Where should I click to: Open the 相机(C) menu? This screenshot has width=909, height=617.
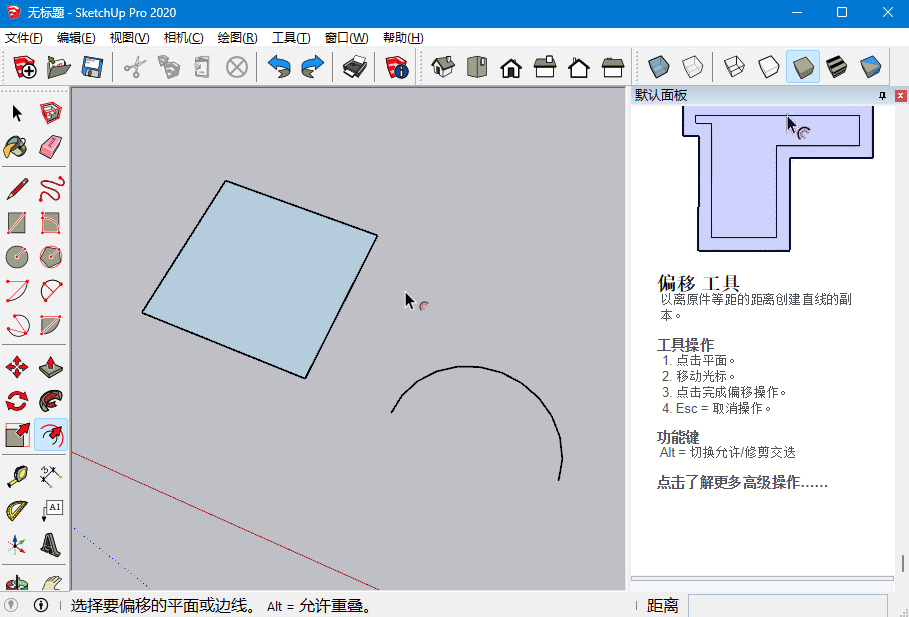183,38
